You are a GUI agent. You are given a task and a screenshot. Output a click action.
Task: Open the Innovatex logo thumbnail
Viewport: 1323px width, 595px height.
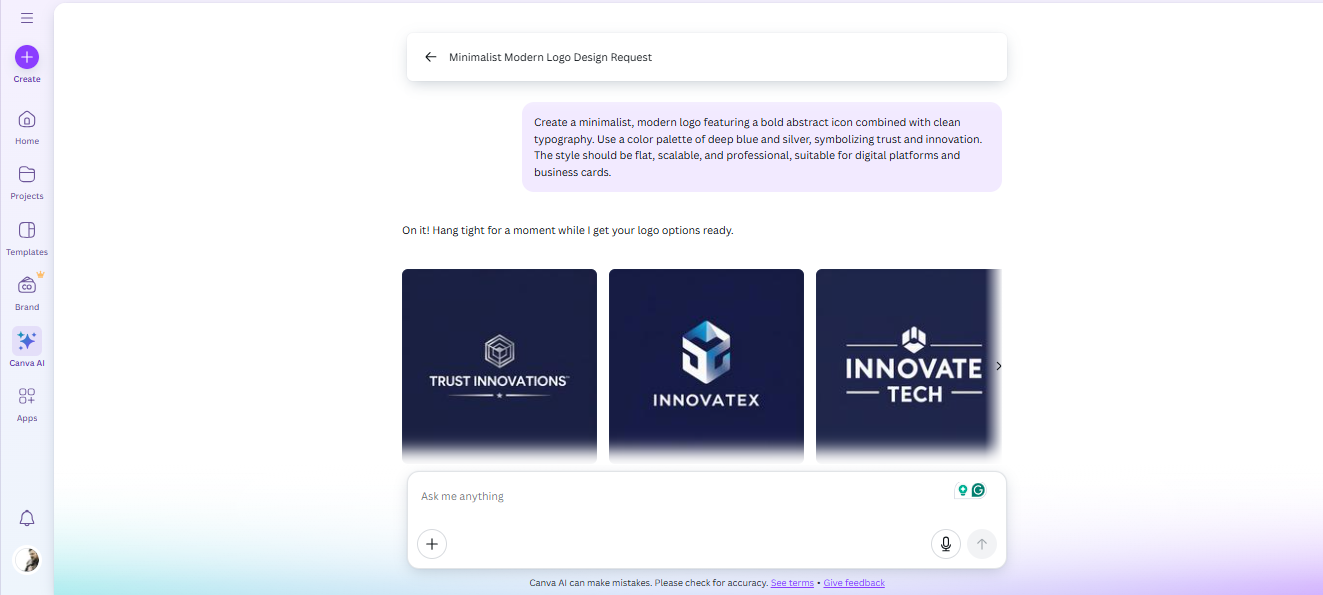point(706,366)
